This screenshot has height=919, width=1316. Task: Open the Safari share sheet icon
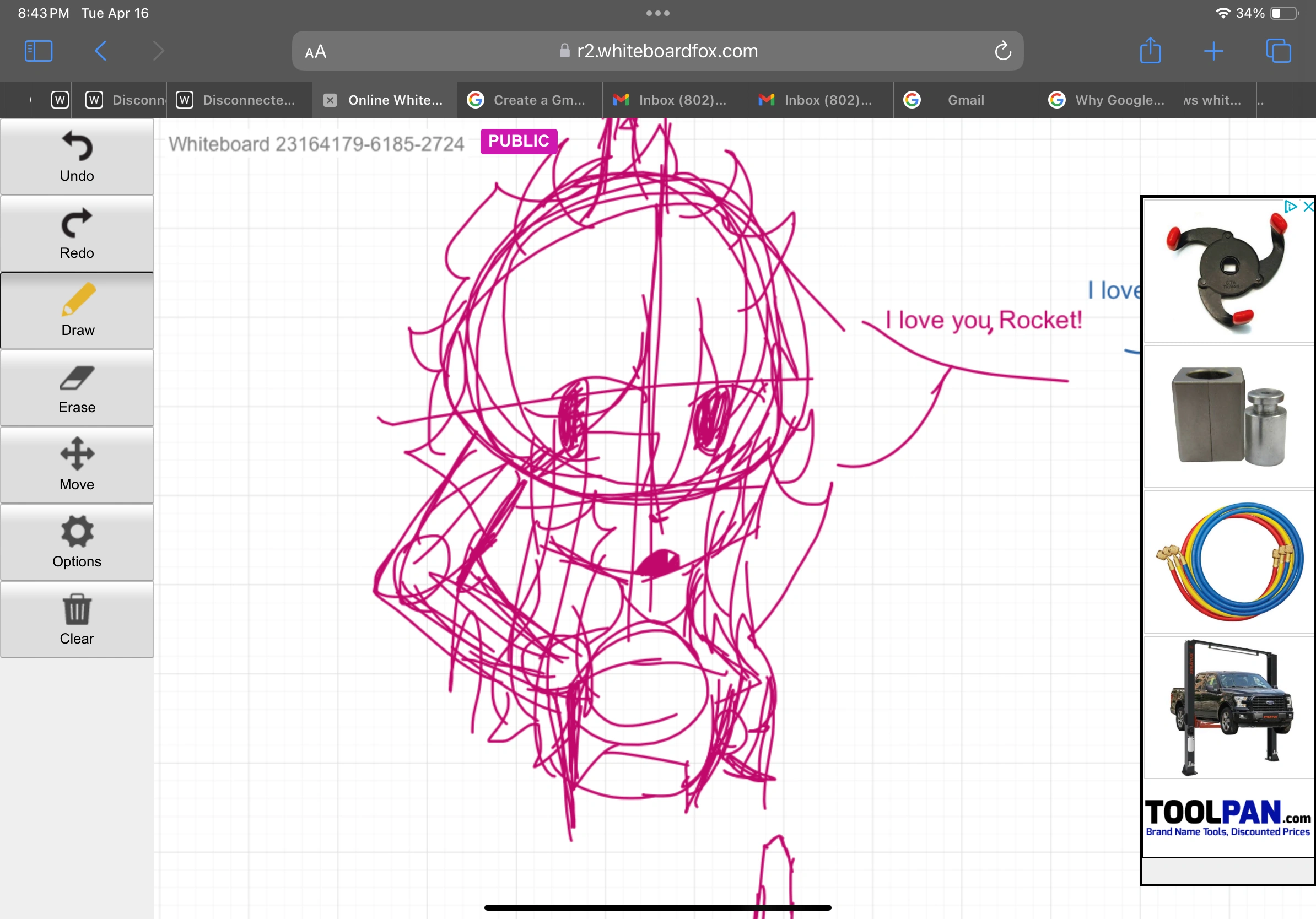(x=1150, y=51)
